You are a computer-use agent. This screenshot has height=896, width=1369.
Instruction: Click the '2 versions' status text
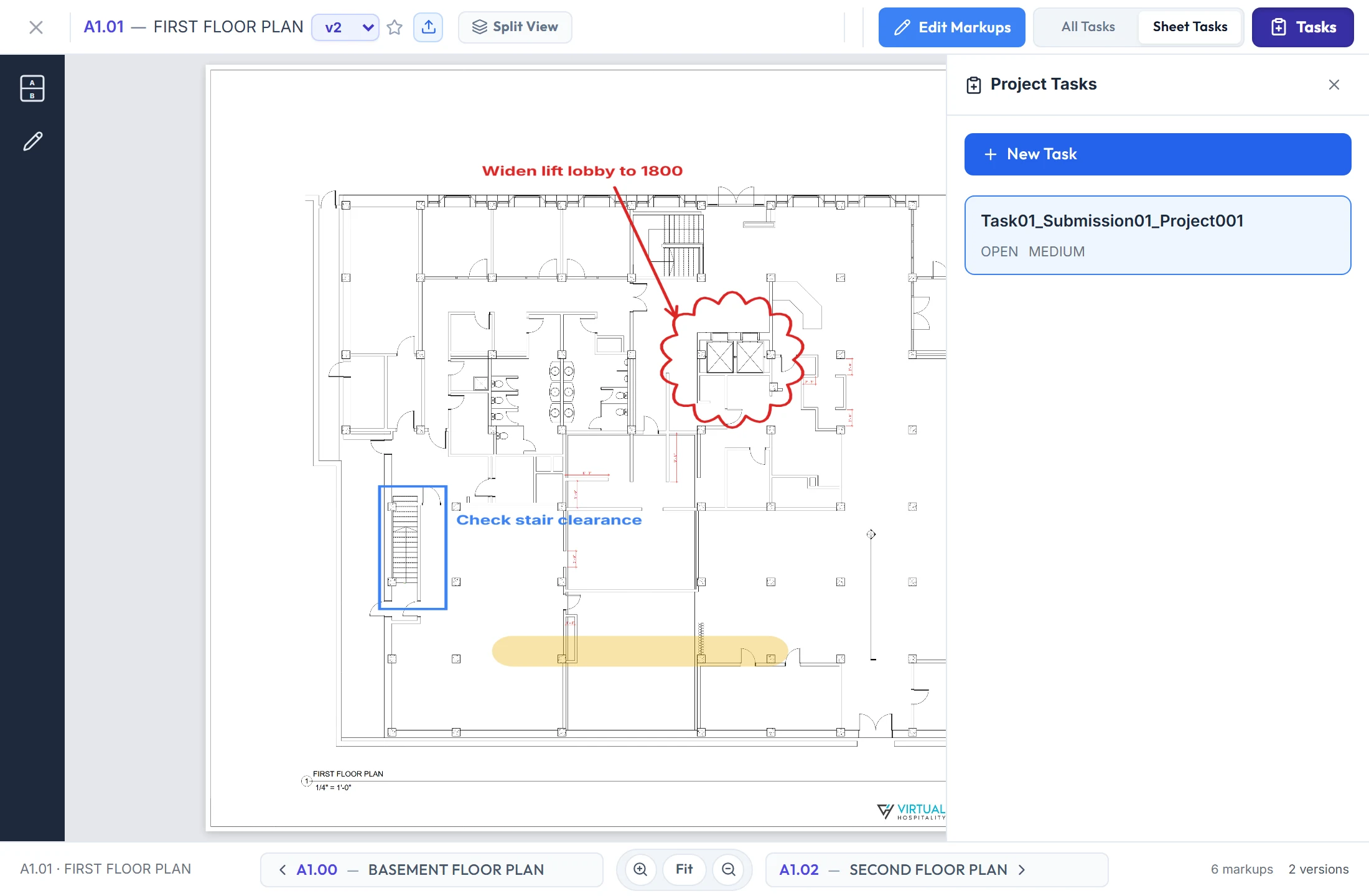point(1319,869)
